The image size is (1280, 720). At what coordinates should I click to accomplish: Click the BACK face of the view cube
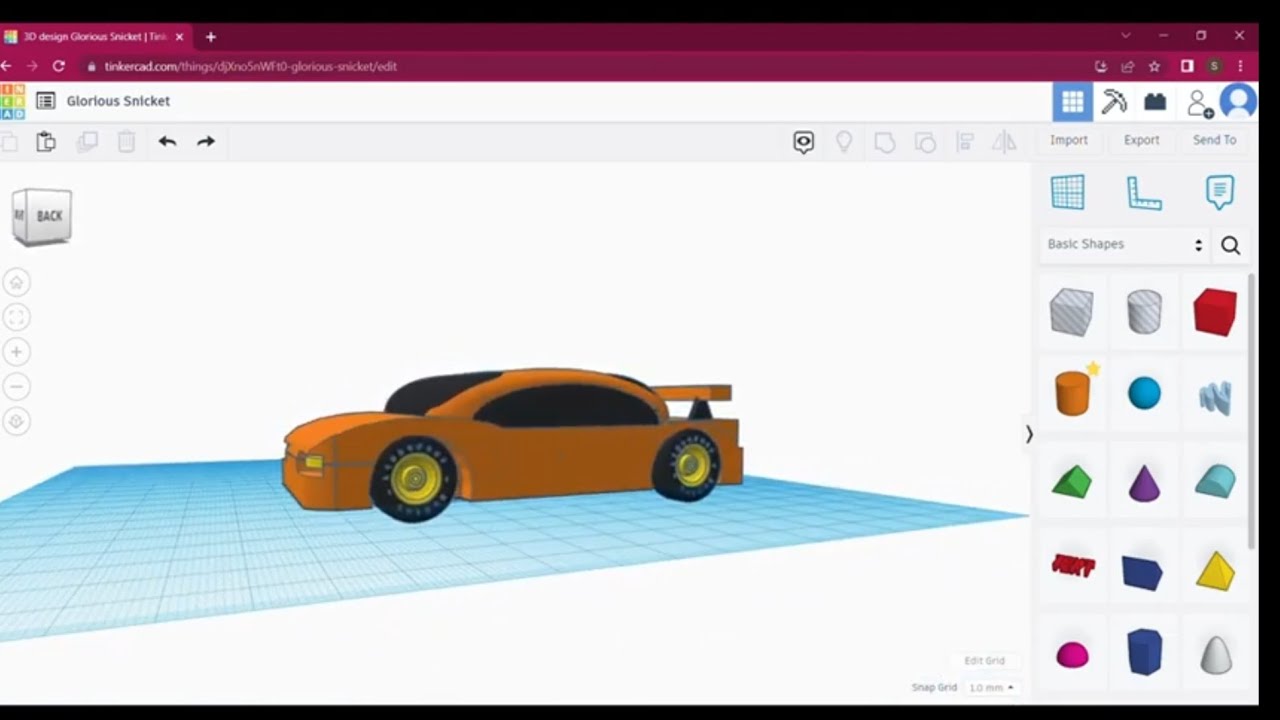point(49,216)
